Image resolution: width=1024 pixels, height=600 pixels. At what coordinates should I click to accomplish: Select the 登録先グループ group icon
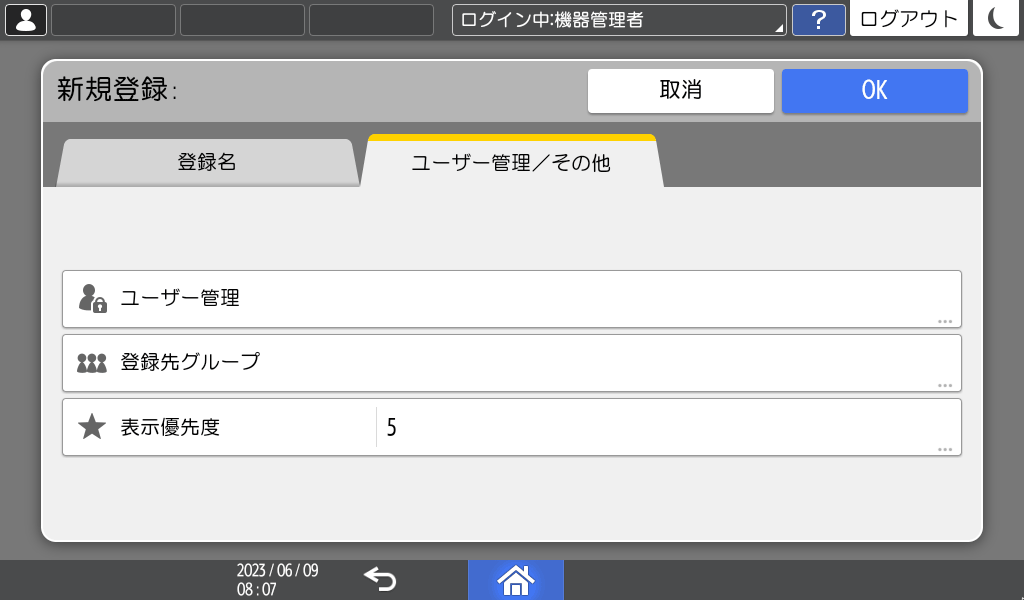[90, 362]
